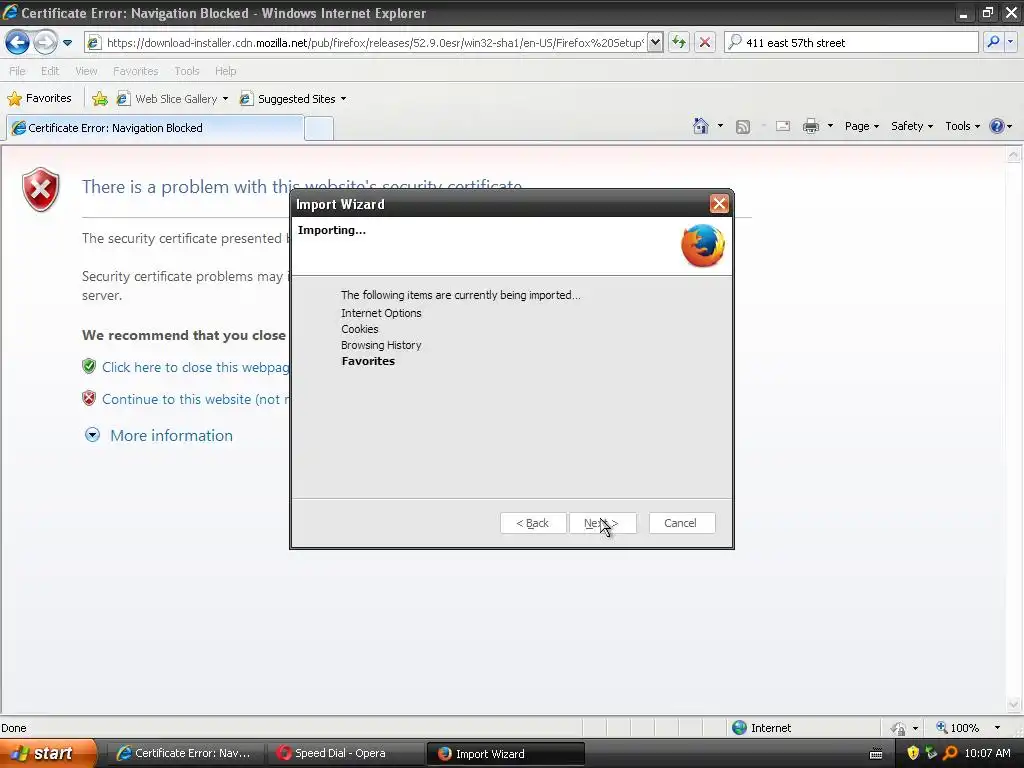1024x768 pixels.
Task: Open the Safety command menu
Action: pyautogui.click(x=912, y=126)
